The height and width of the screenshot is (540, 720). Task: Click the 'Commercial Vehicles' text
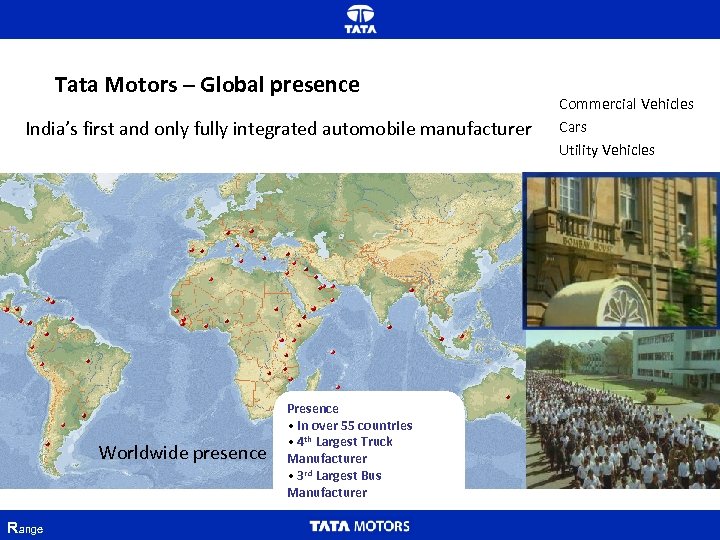[x=626, y=104]
